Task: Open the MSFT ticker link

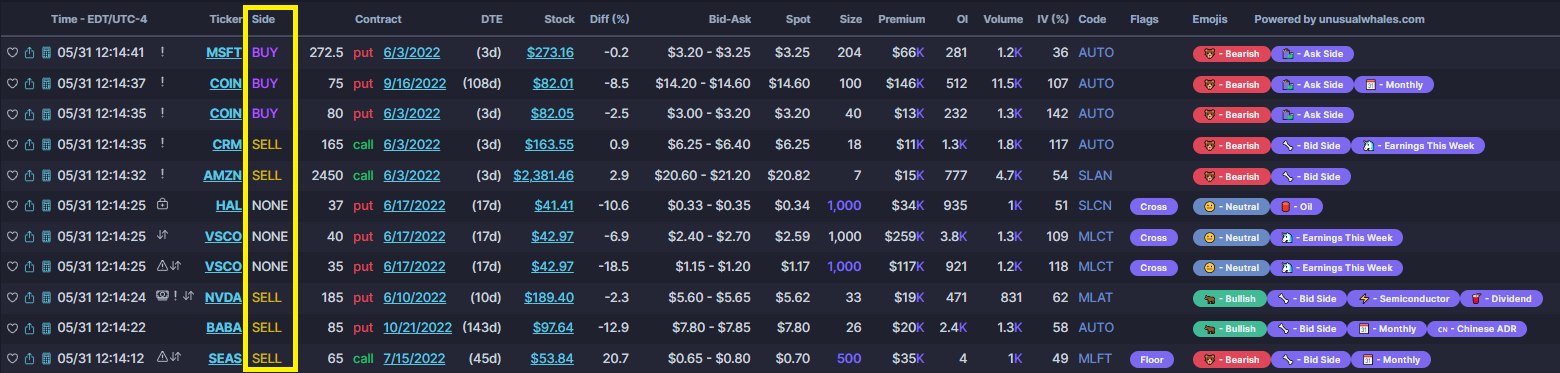Action: click(x=224, y=53)
